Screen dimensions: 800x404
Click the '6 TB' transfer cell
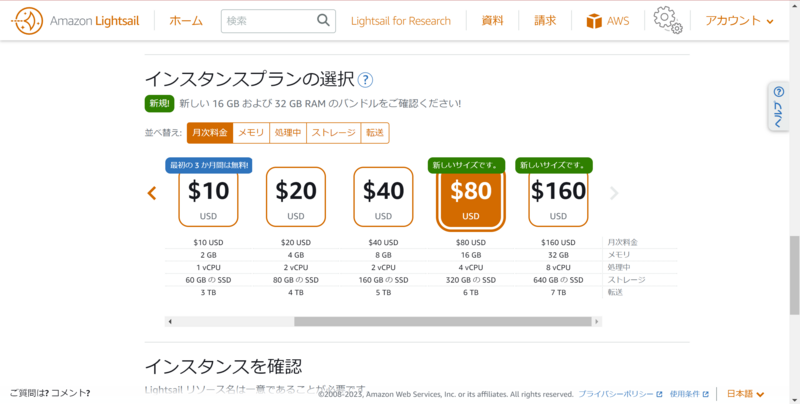click(470, 292)
